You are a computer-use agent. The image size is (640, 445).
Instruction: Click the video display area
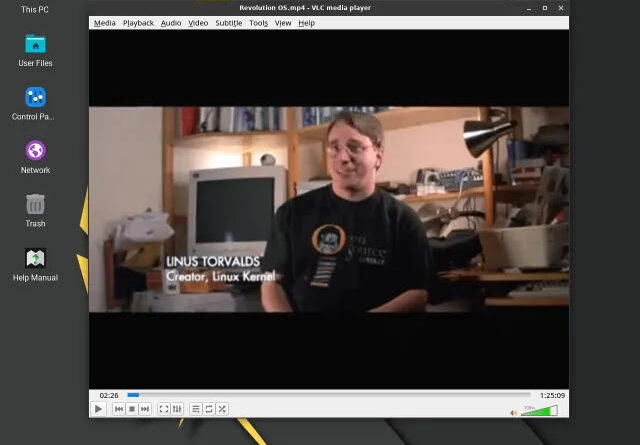329,209
